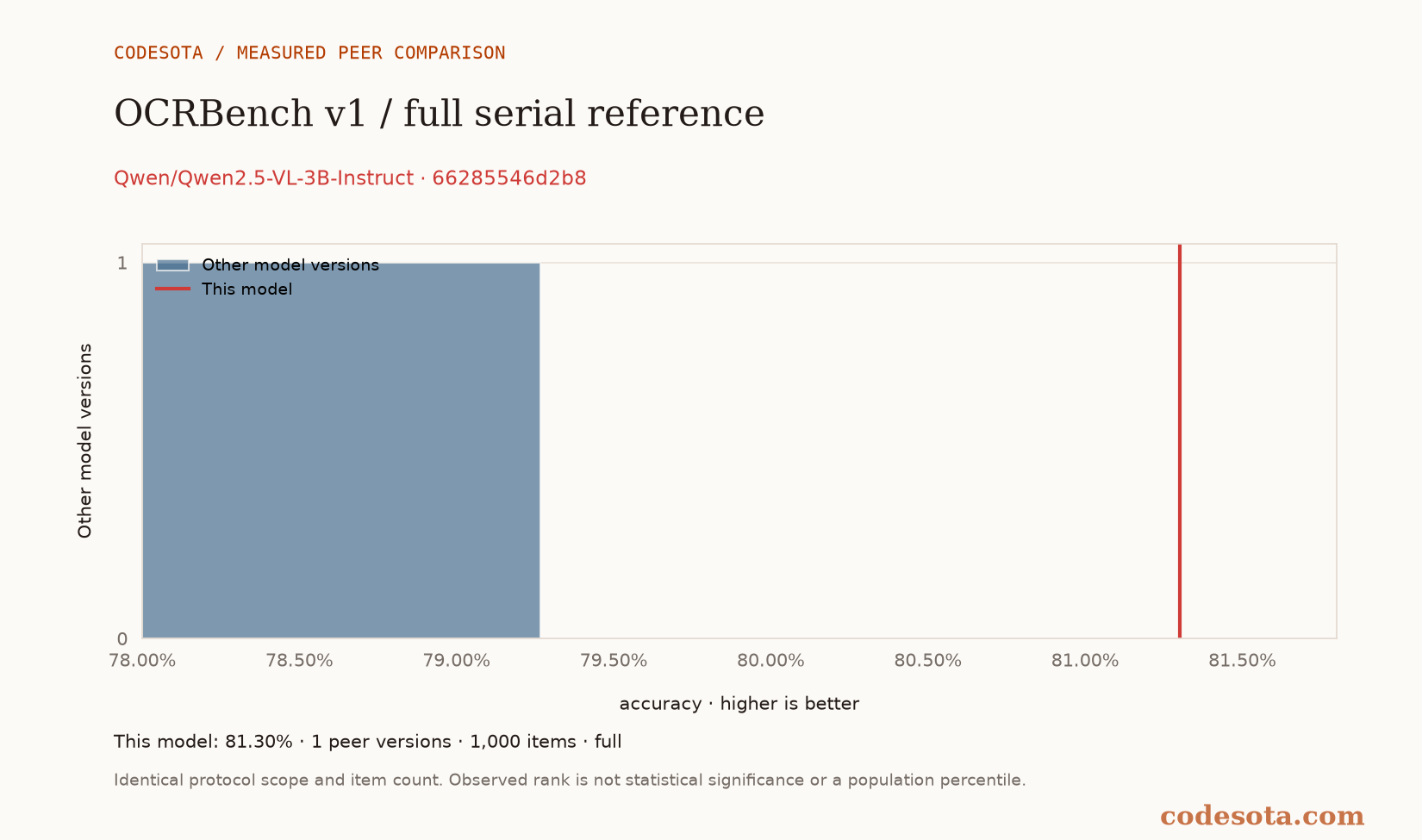The height and width of the screenshot is (840, 1422).
Task: Click the 79.00% x-axis tick label
Action: click(457, 661)
